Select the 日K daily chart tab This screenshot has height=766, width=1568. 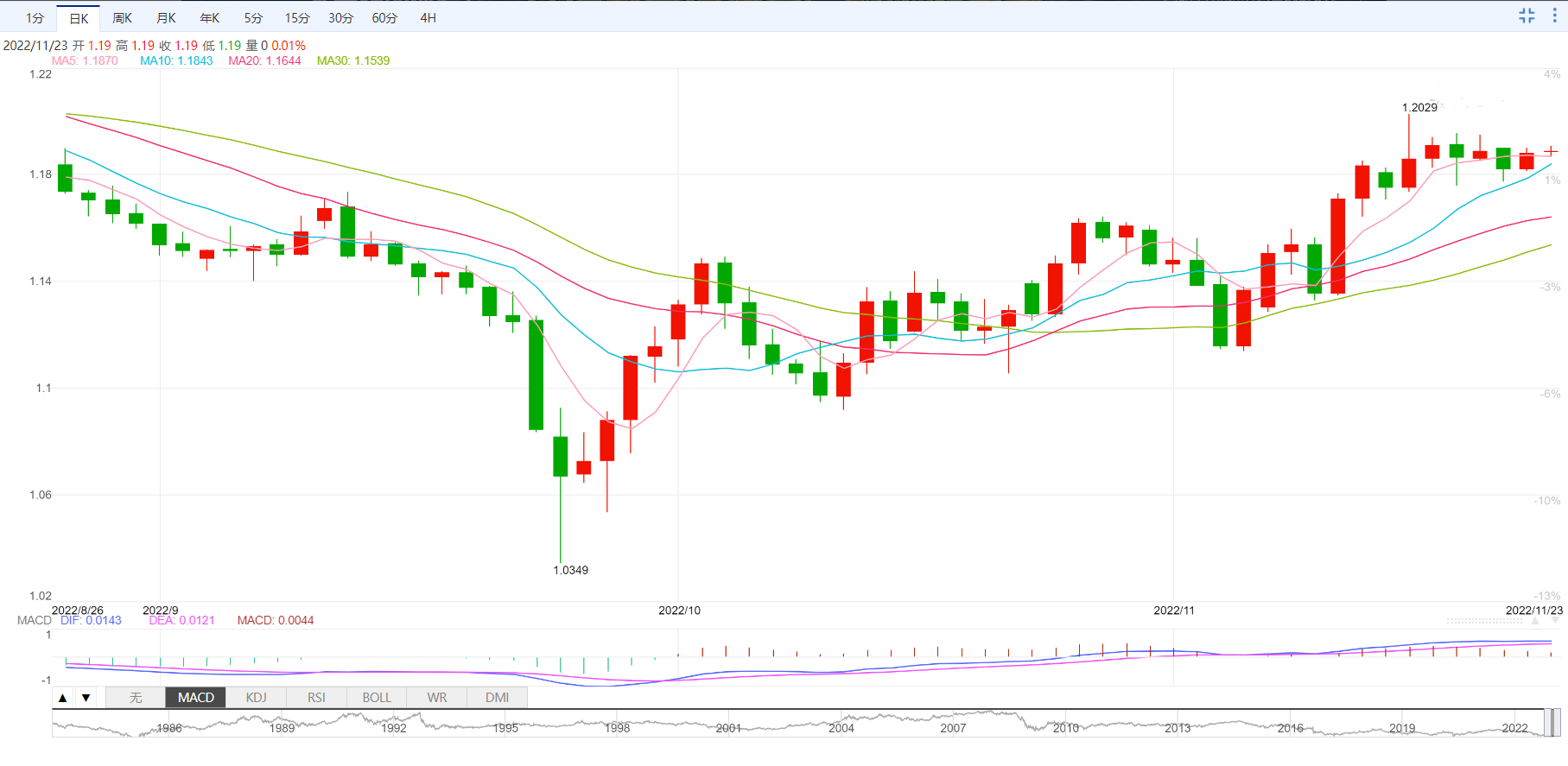coord(79,18)
